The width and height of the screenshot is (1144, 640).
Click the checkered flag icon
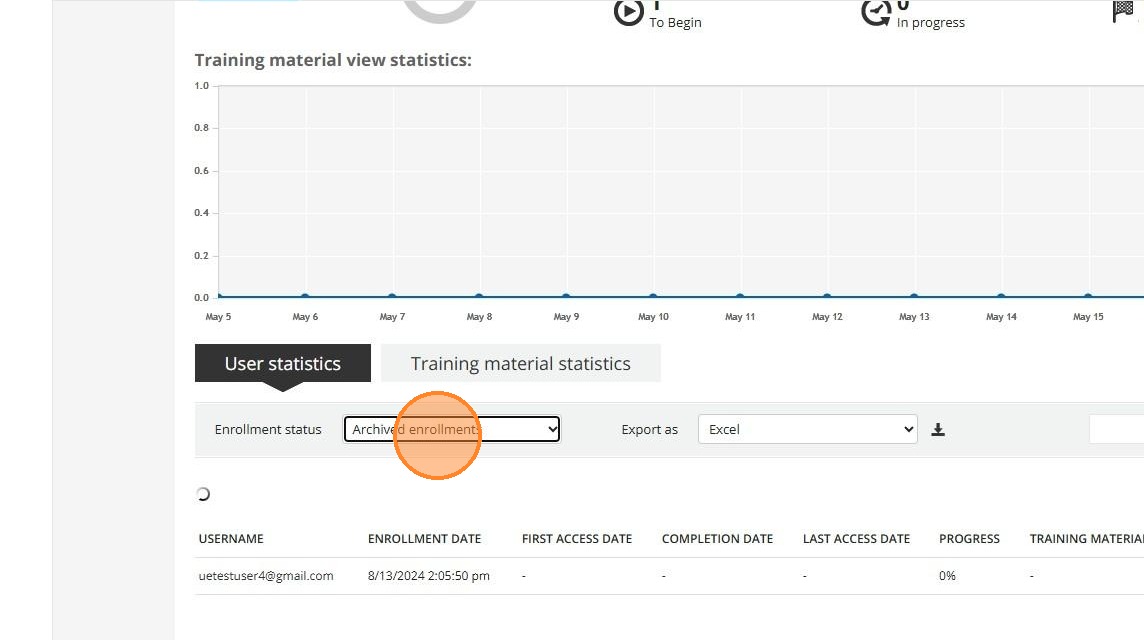click(x=1124, y=12)
